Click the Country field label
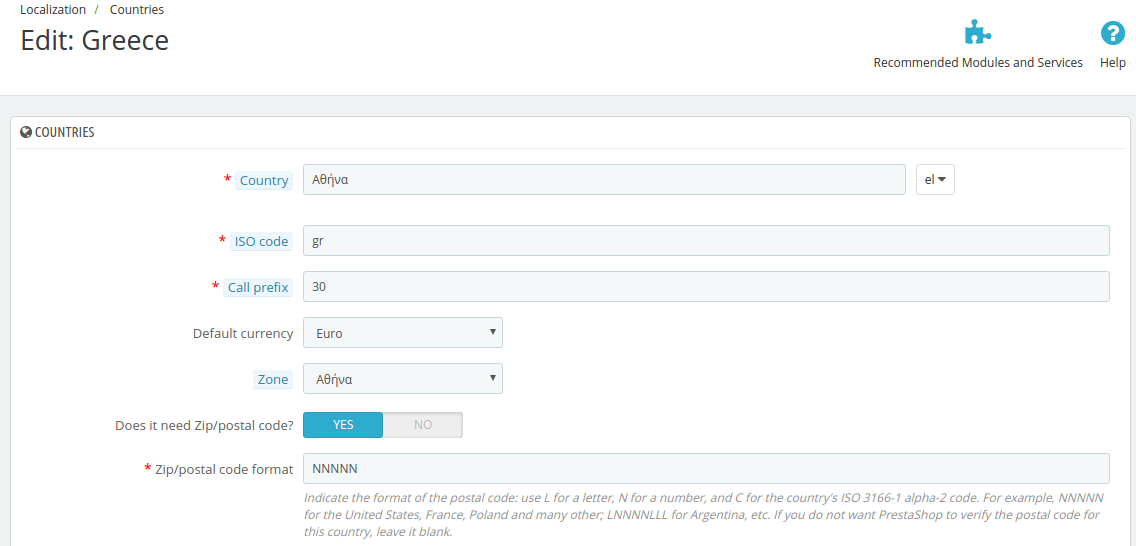This screenshot has height=546, width=1136. tap(264, 181)
